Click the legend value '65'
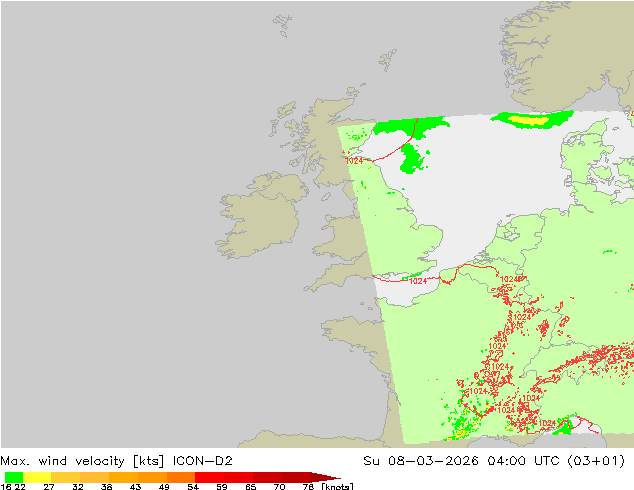 (x=251, y=487)
